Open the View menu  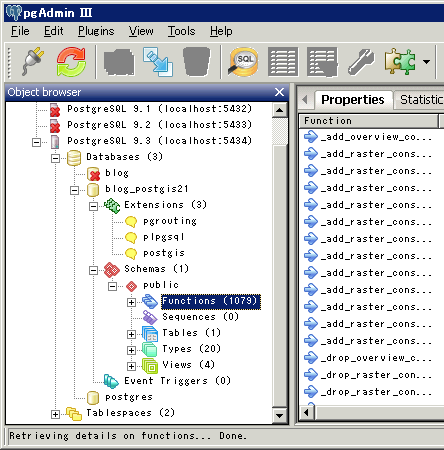tap(141, 31)
